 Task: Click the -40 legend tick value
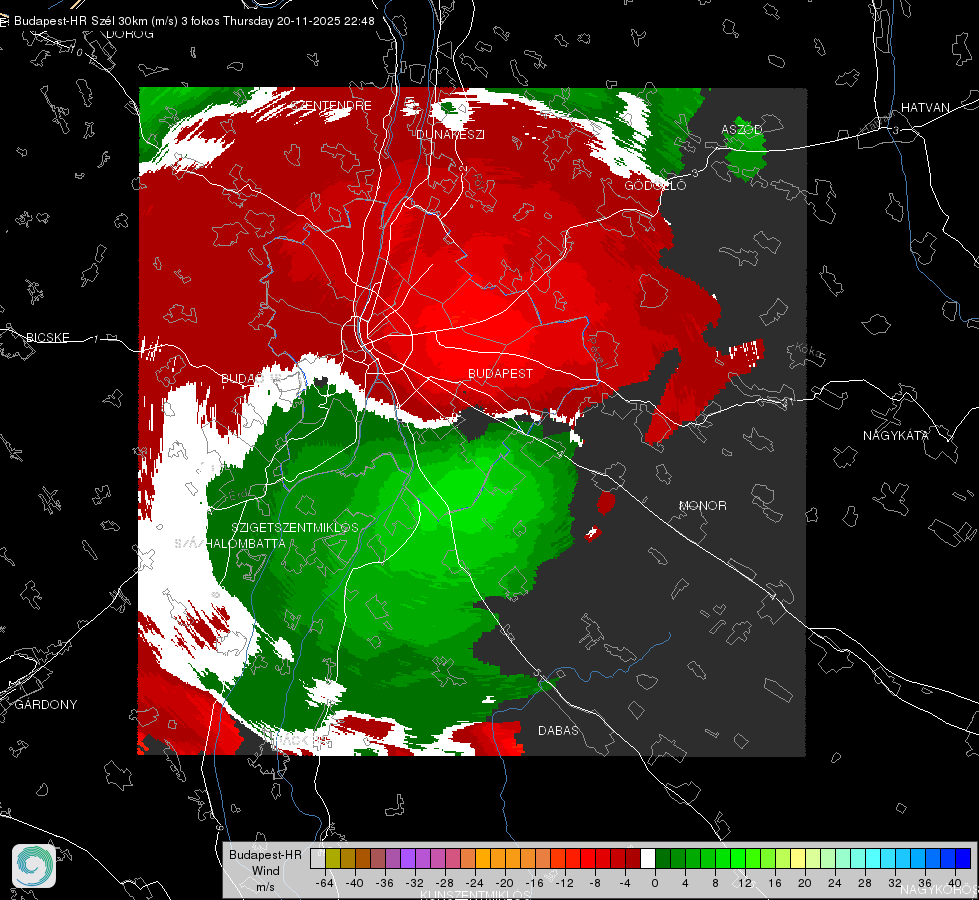pos(354,883)
